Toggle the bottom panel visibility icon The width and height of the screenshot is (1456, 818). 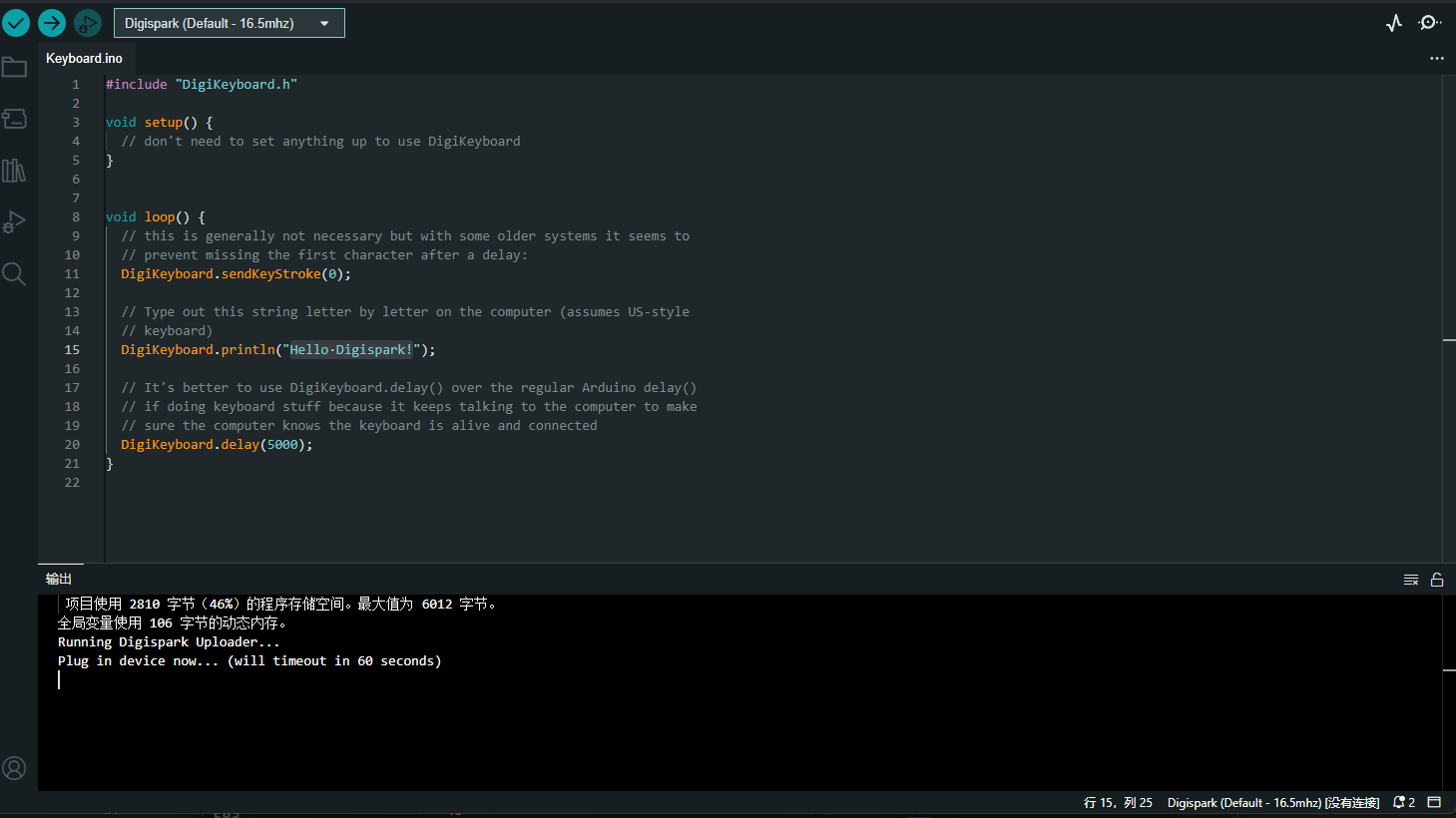1434,802
